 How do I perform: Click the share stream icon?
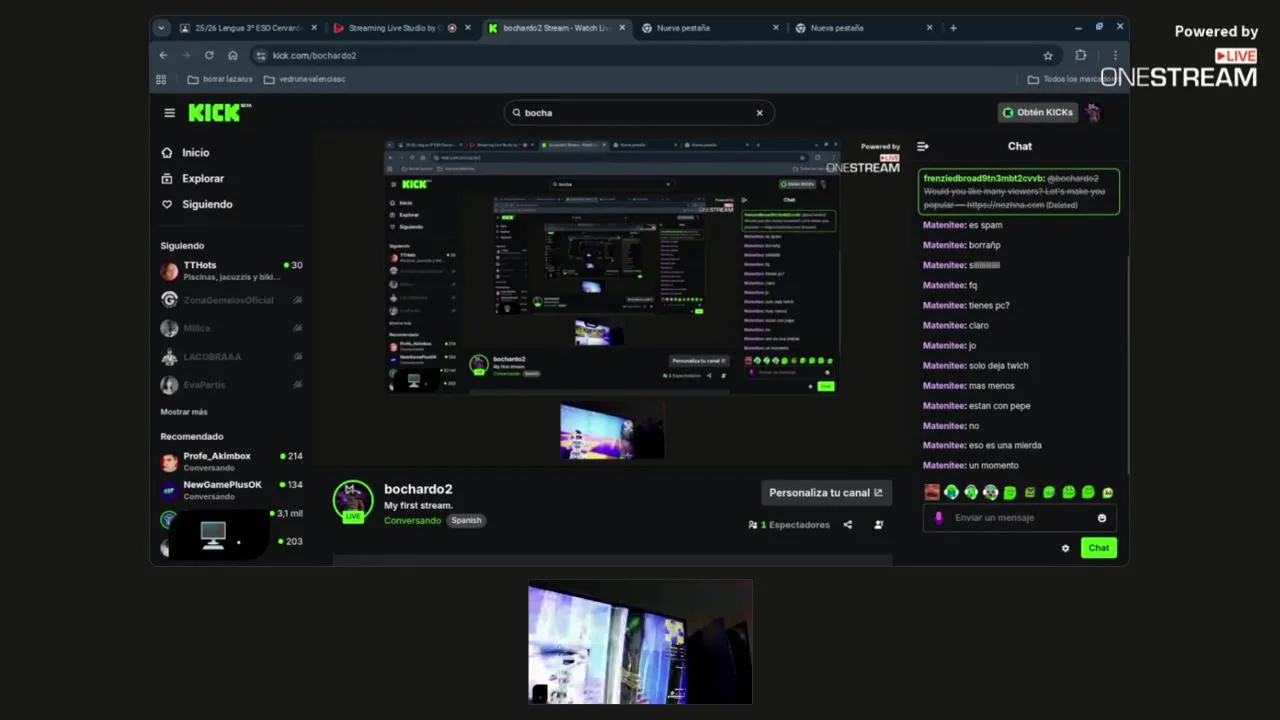(847, 525)
